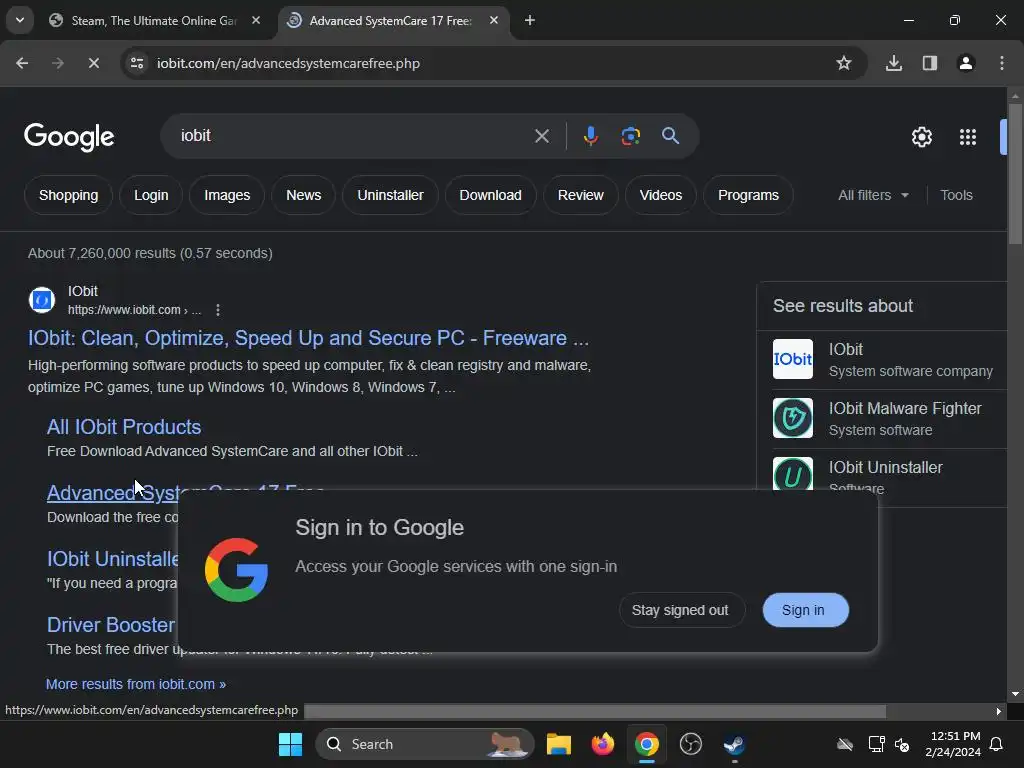Open Google quick settings gear

(921, 137)
